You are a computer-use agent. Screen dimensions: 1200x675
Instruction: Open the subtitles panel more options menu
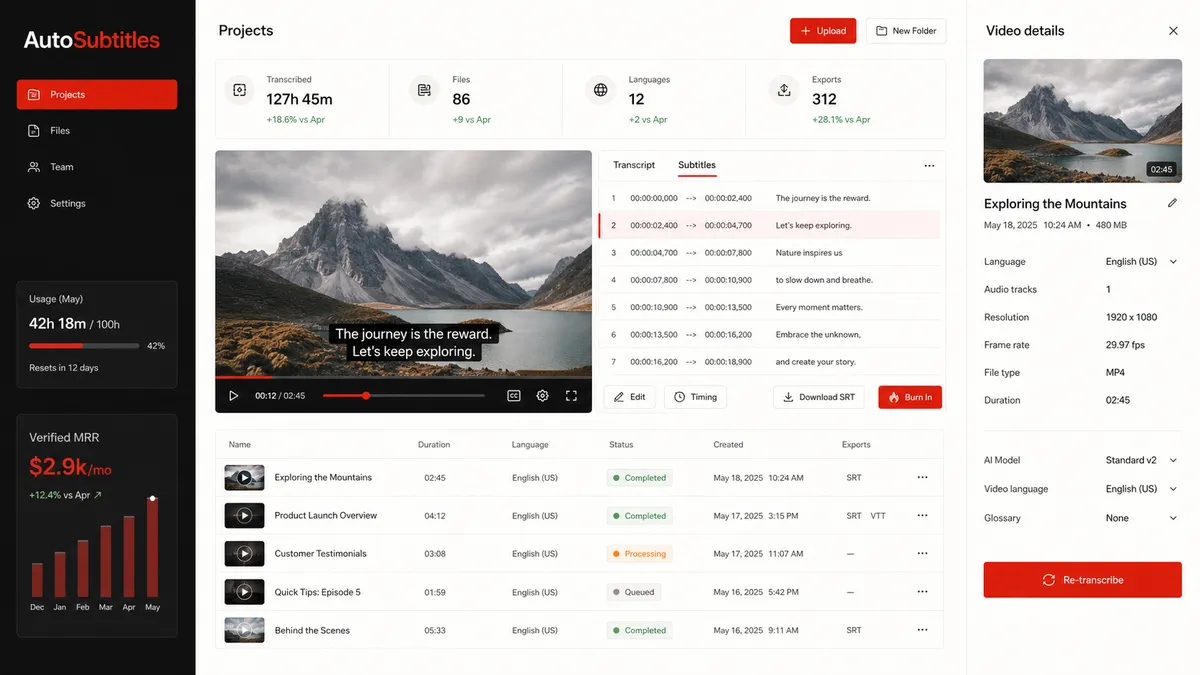[929, 166]
